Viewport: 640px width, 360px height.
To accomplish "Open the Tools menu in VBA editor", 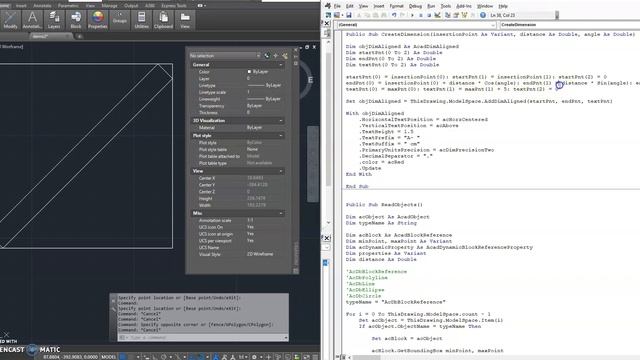I will (446, 6).
